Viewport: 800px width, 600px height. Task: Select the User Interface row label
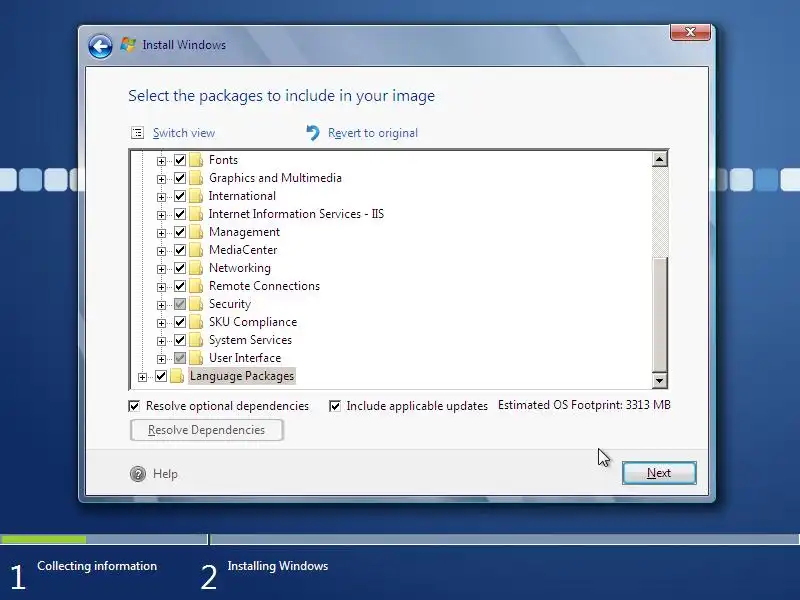[x=245, y=358]
